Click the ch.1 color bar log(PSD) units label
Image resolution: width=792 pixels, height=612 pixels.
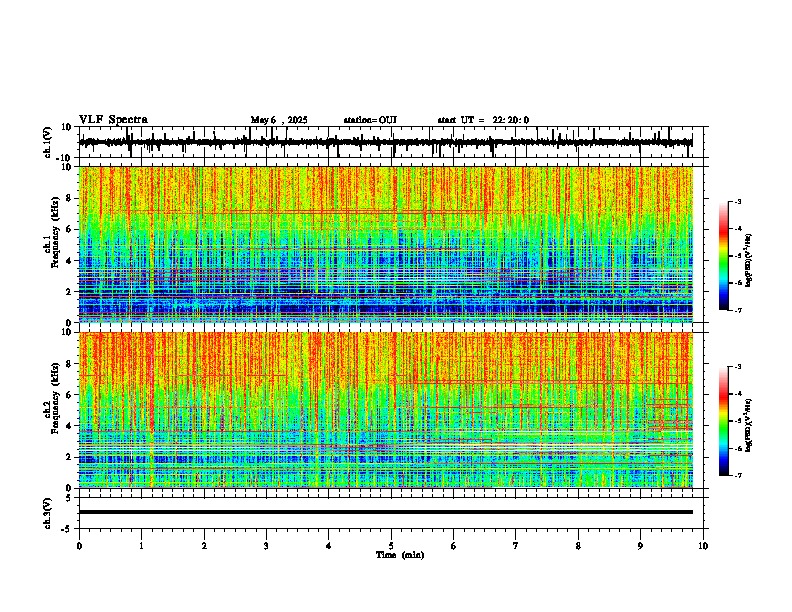749,261
